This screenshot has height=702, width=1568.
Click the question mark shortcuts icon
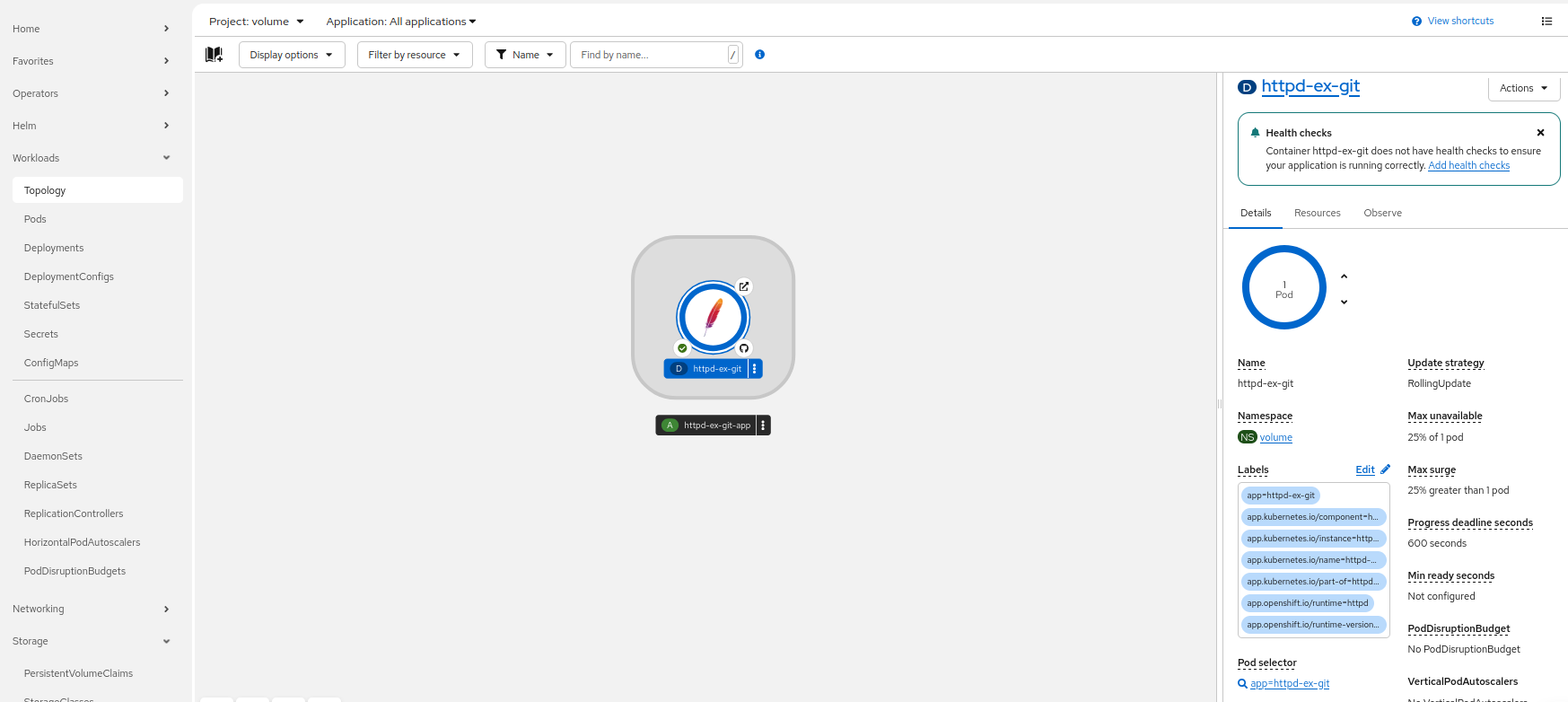click(1416, 22)
